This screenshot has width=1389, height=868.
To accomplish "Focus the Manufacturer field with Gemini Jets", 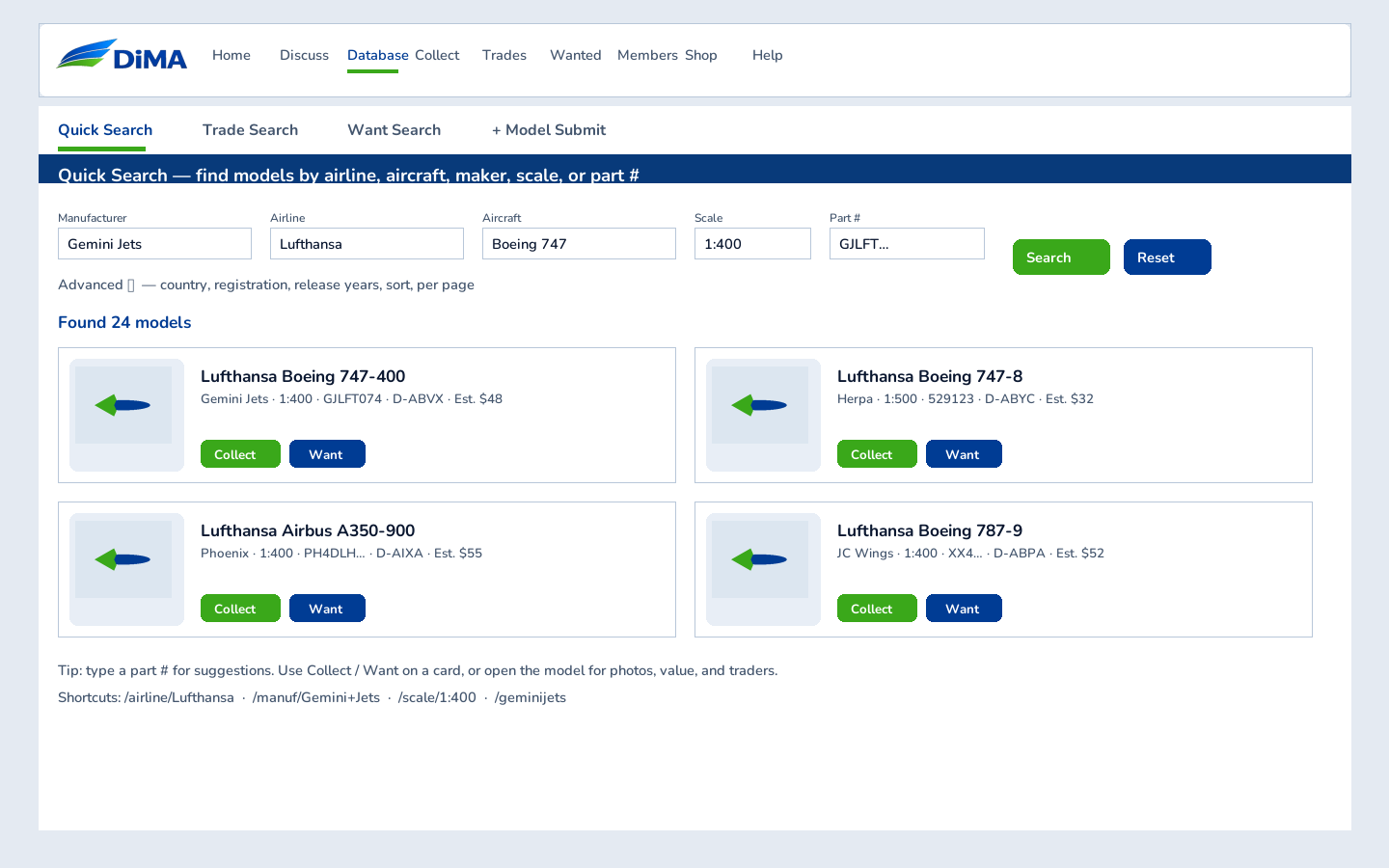I will 154,244.
